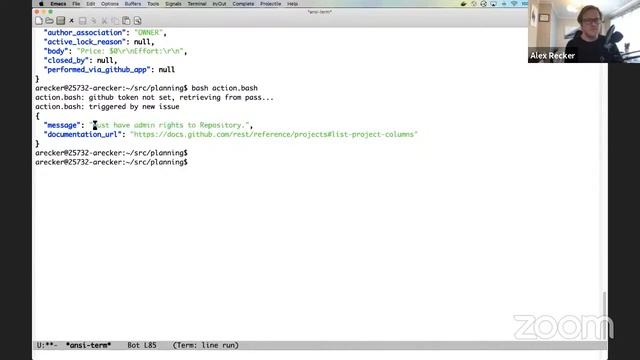Viewport: 640px width, 360px height.
Task: Click *ansi-term* buffer name in mode line
Action: coord(88,345)
